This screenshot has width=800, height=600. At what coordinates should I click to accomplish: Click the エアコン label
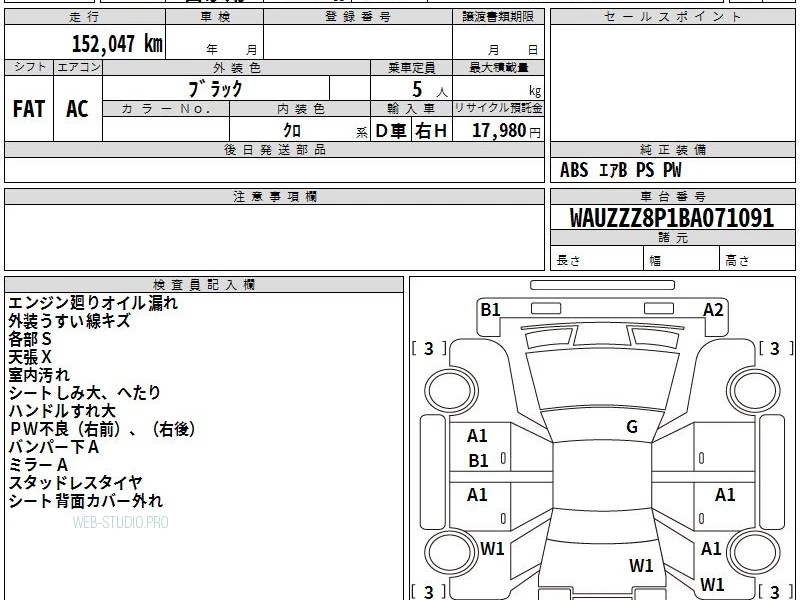point(78,67)
